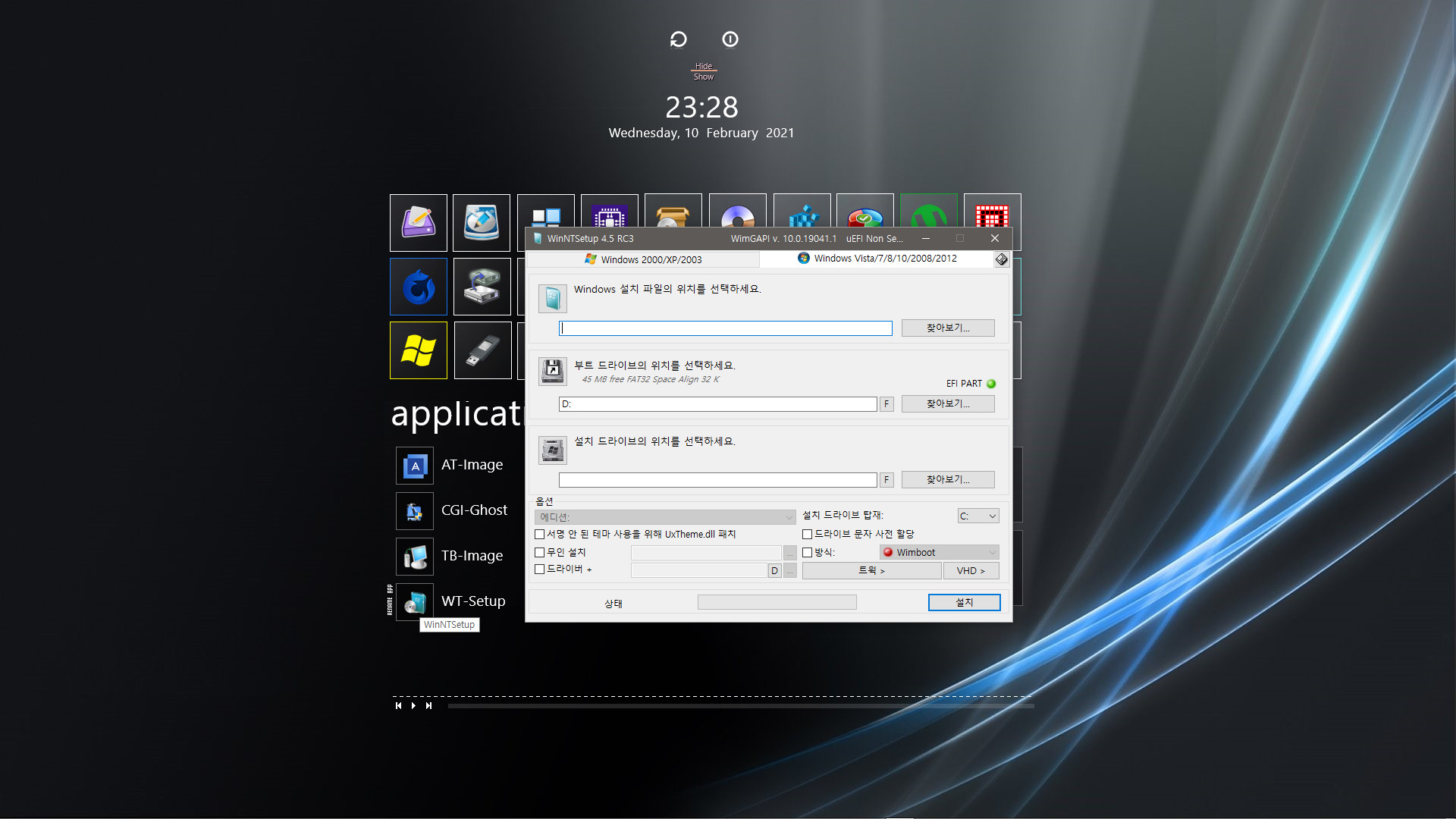This screenshot has height=819, width=1456.
Task: Toggle the 방식 mode checkbox
Action: [808, 553]
